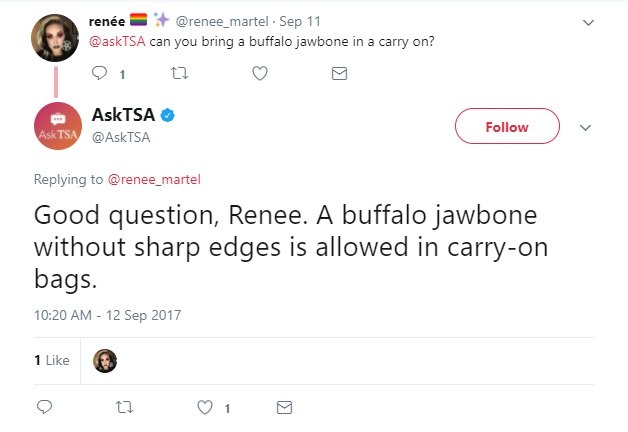
Task: Open the AskTSA tweet more-options chevron
Action: (x=587, y=127)
